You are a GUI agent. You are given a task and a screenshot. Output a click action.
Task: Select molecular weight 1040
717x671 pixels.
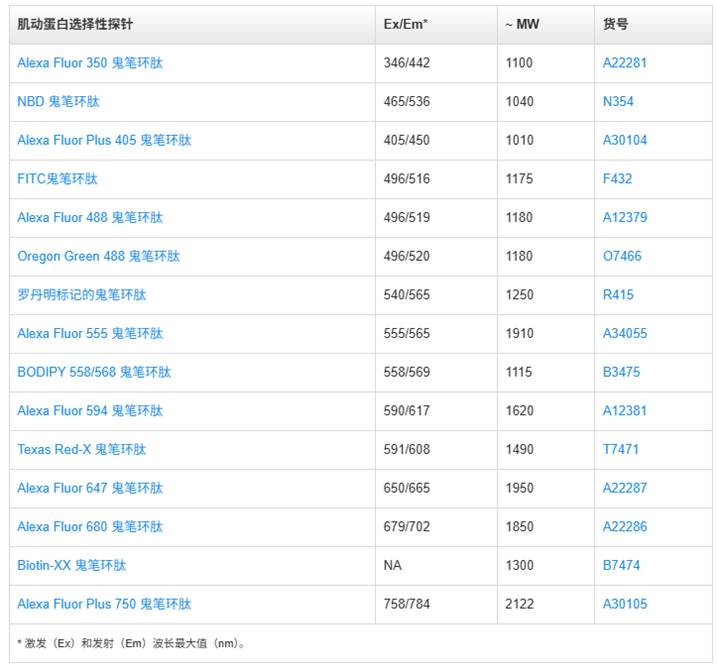(519, 101)
